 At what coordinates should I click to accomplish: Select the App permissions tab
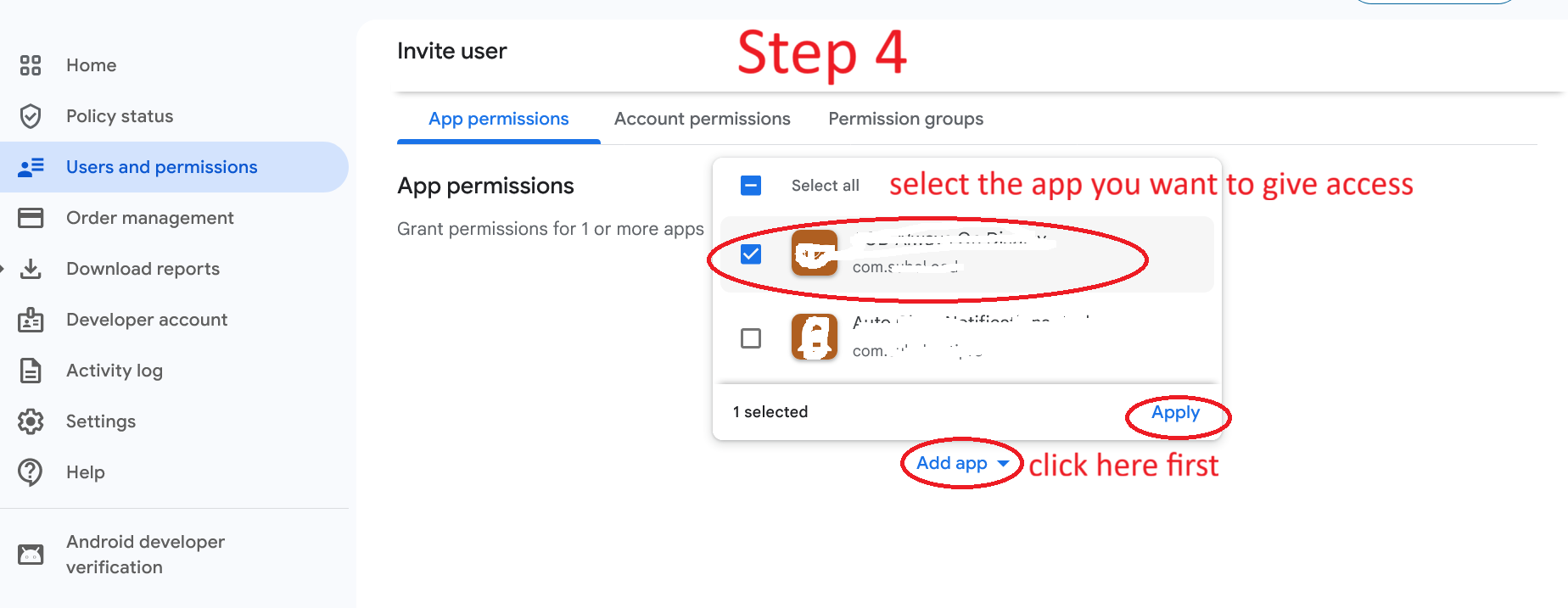(498, 119)
